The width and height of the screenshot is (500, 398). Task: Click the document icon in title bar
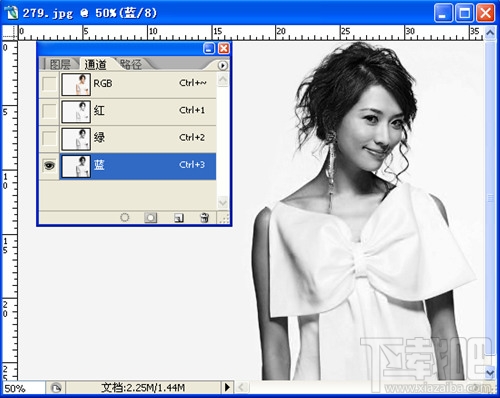click(11, 13)
